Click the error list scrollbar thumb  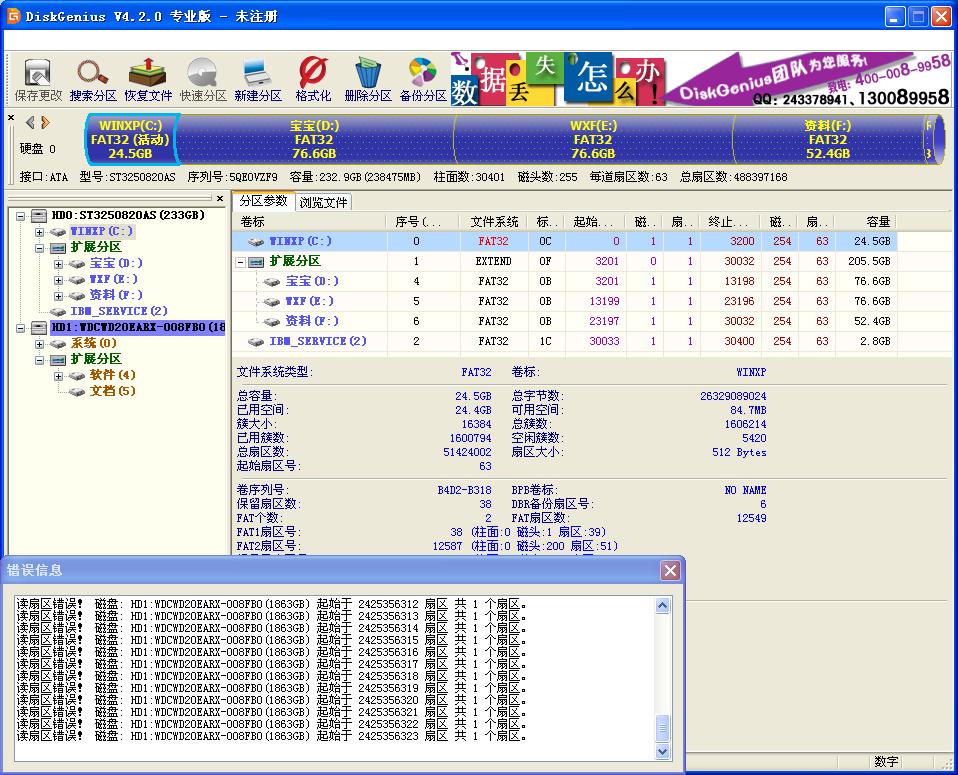click(x=663, y=728)
